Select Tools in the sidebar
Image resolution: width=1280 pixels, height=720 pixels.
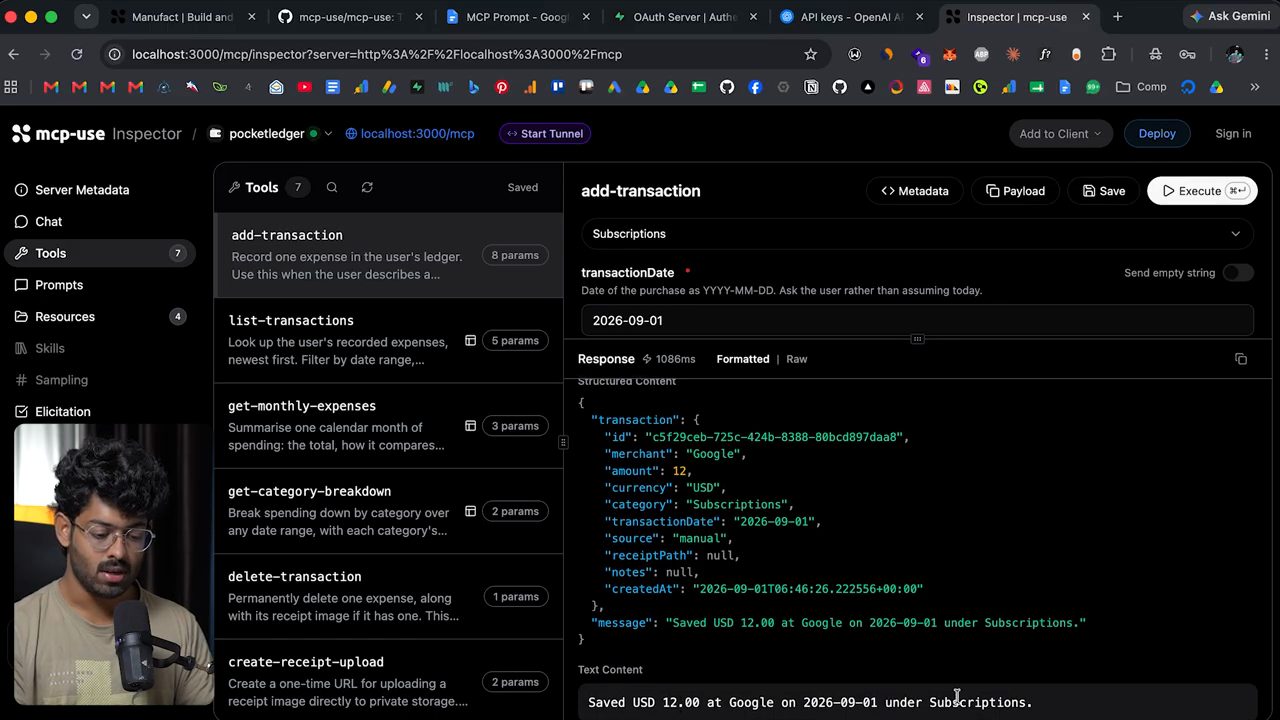(100, 253)
